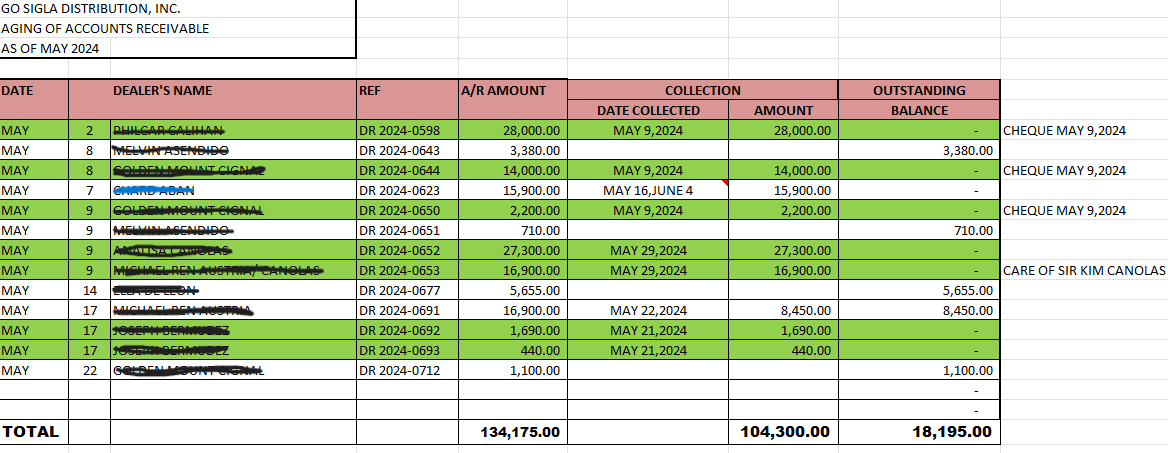Select the GO SIGLA DISTRIBUTION, INC. title cell
Screen dimensions: 1168x453
[177, 9]
